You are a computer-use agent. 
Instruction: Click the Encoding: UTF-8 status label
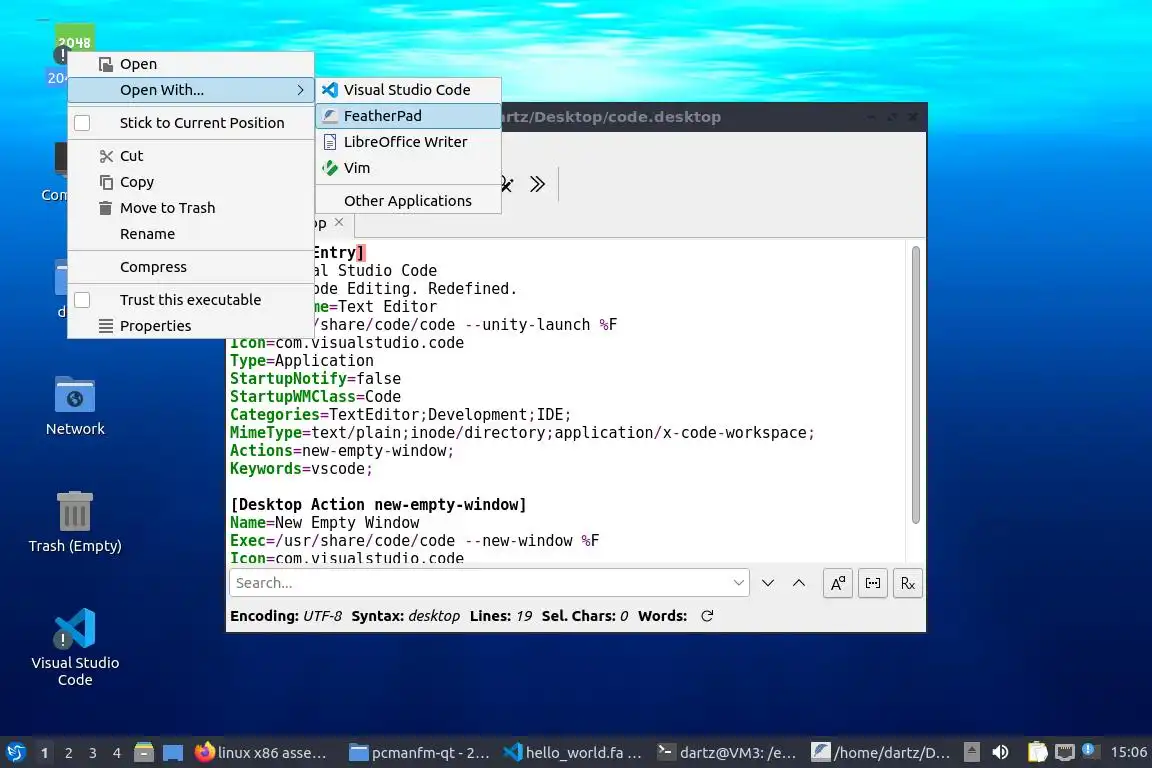pyautogui.click(x=286, y=616)
